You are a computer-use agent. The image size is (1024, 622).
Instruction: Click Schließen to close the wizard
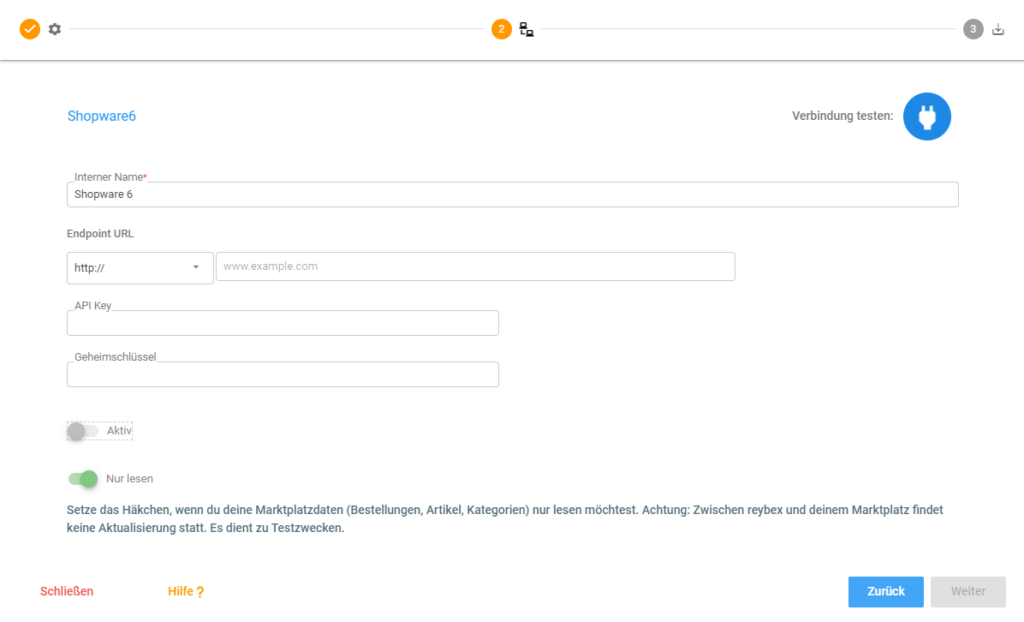click(67, 591)
